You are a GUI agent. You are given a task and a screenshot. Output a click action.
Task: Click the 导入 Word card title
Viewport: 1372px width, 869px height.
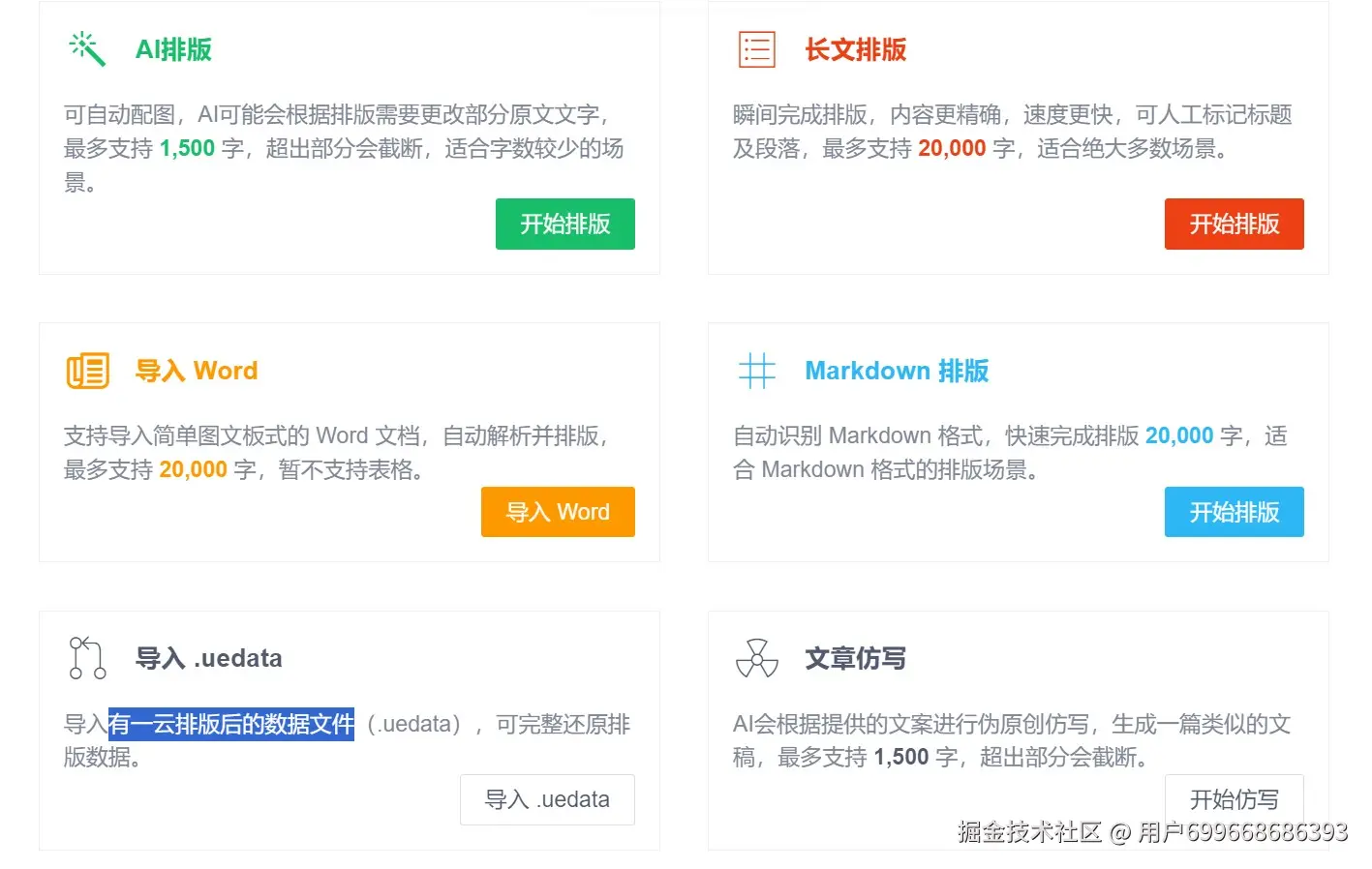197,371
